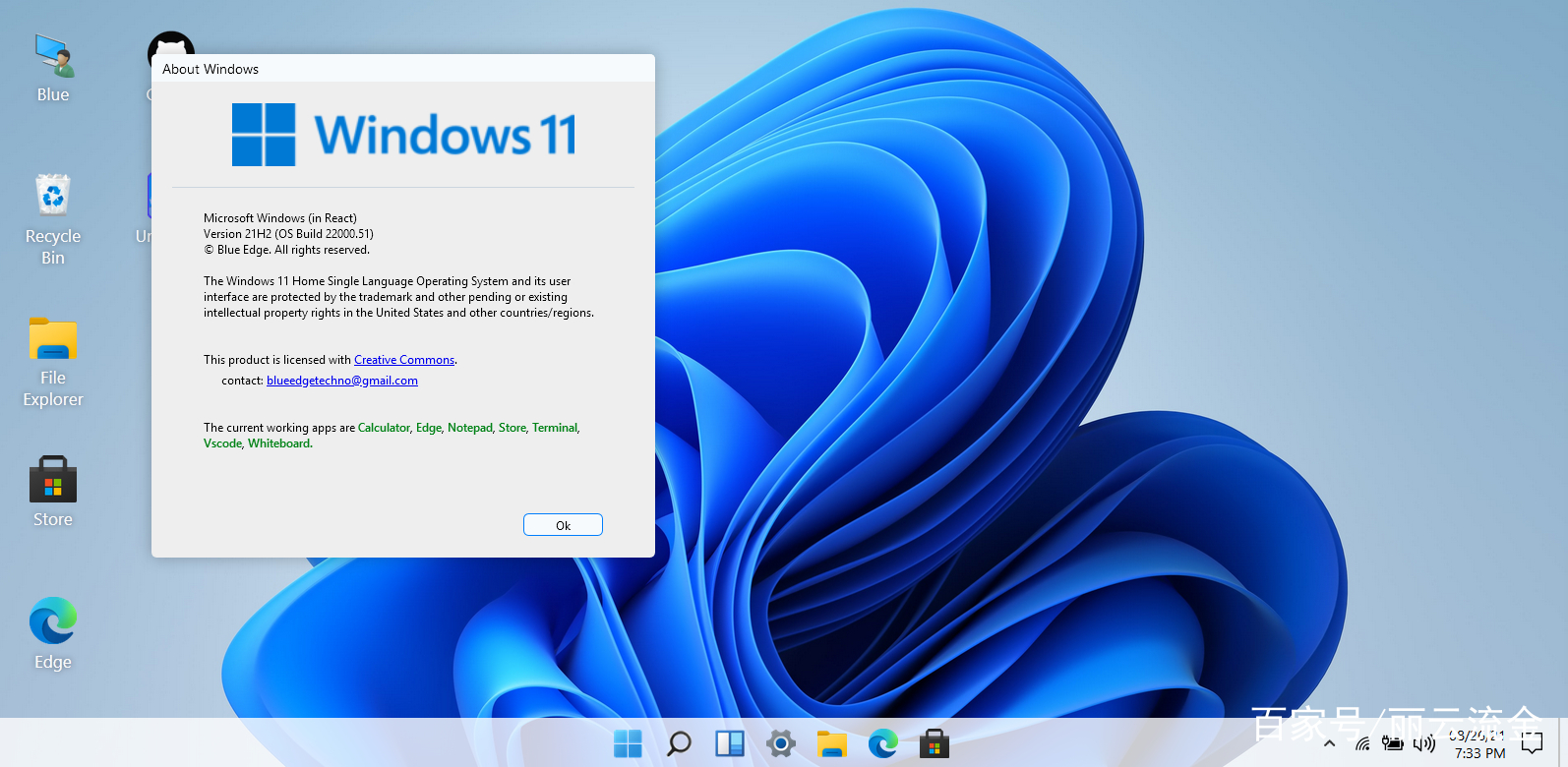The width and height of the screenshot is (1568, 767).
Task: Open Search from the taskbar
Action: click(679, 744)
